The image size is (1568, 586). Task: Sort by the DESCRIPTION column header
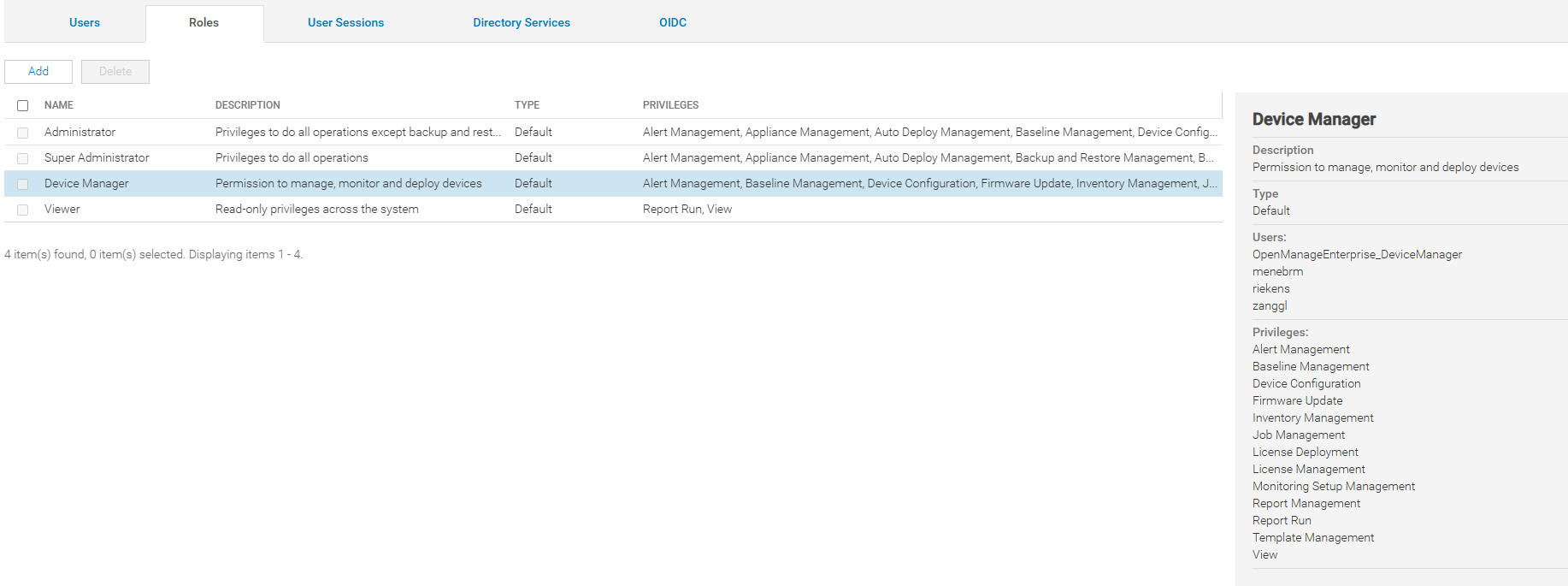248,105
